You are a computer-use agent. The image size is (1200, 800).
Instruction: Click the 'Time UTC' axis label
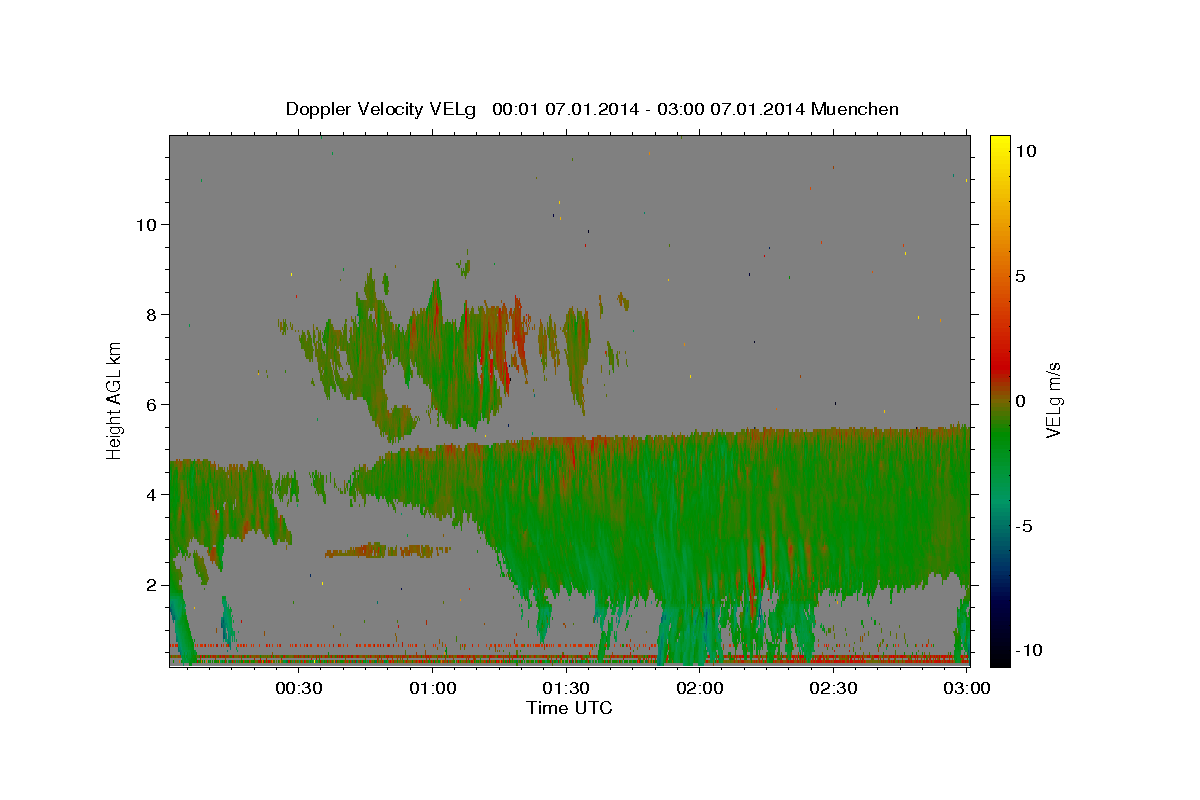click(569, 708)
